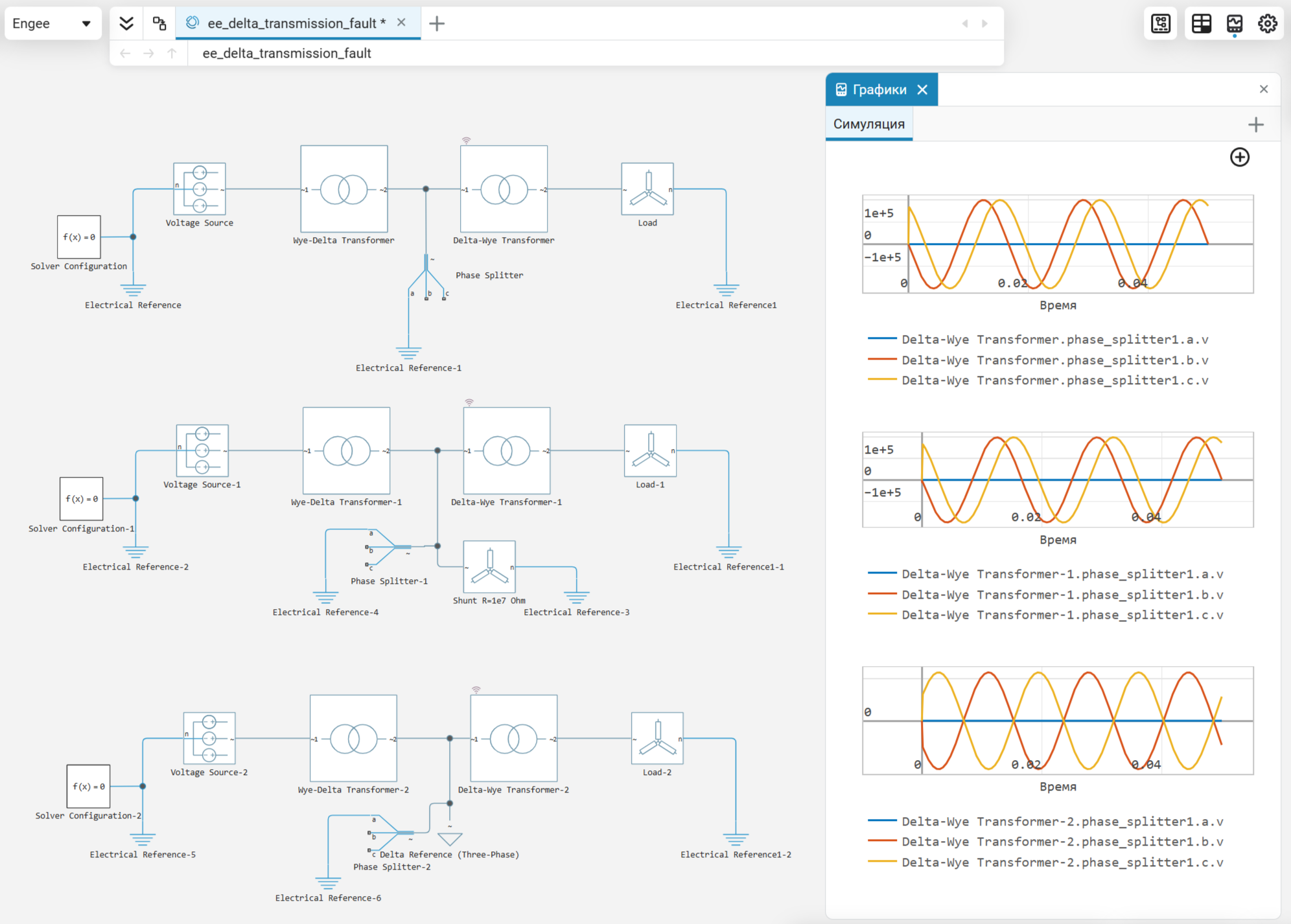The width and height of the screenshot is (1291, 924).
Task: Select the Wye-Delta Transformer-2 block
Action: click(x=353, y=738)
